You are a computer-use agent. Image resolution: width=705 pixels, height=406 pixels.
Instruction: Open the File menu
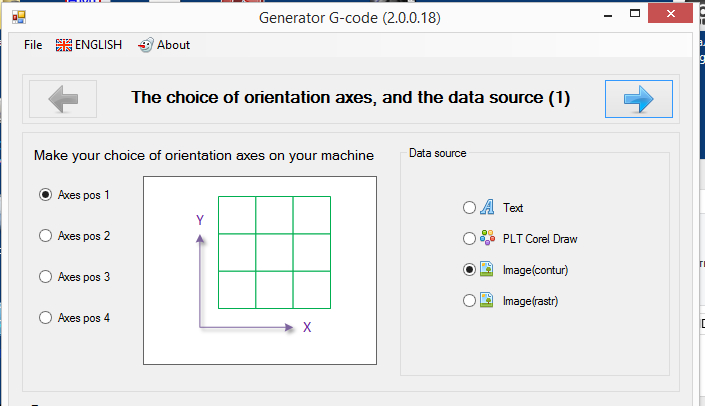point(33,45)
